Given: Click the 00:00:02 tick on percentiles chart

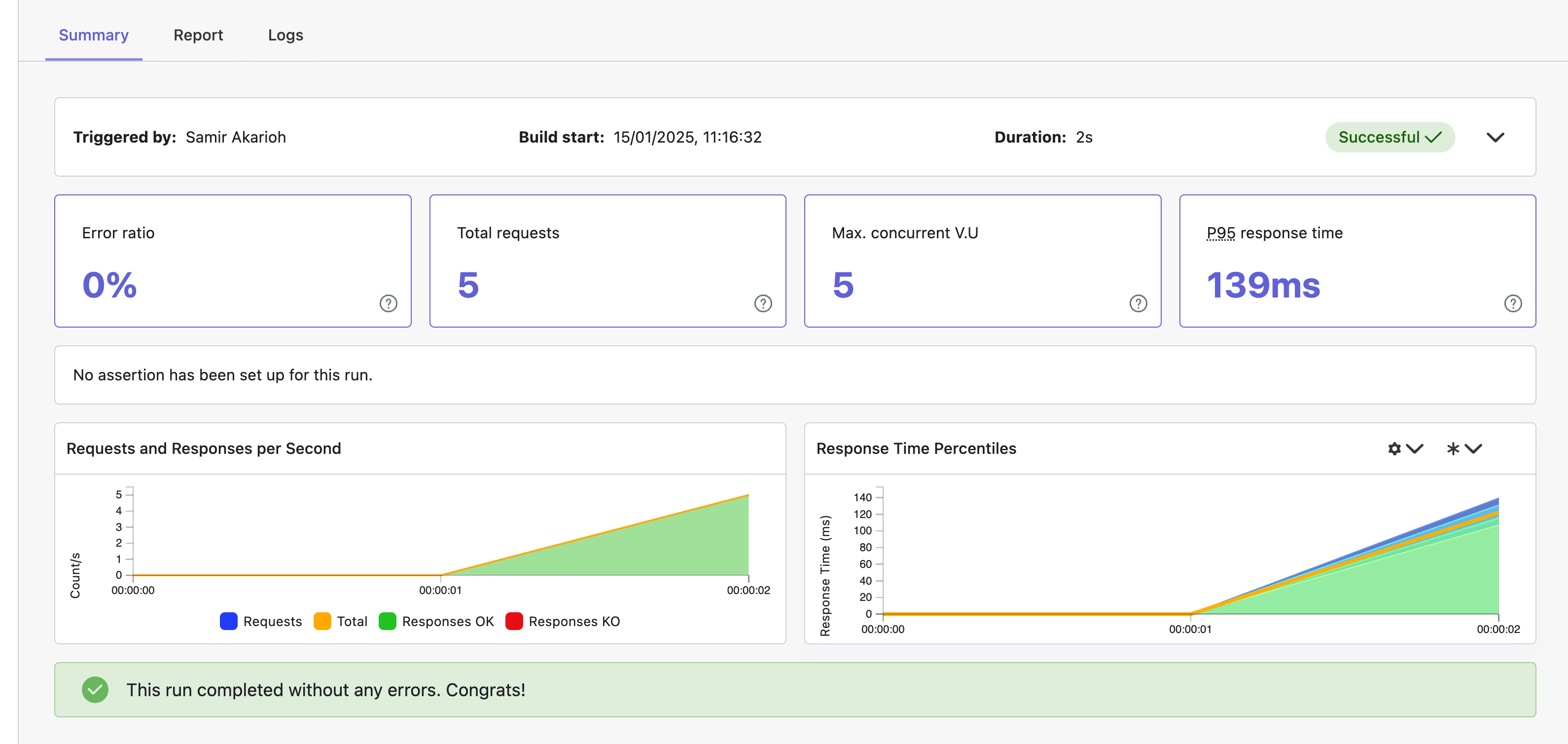Looking at the screenshot, I should (x=1498, y=629).
